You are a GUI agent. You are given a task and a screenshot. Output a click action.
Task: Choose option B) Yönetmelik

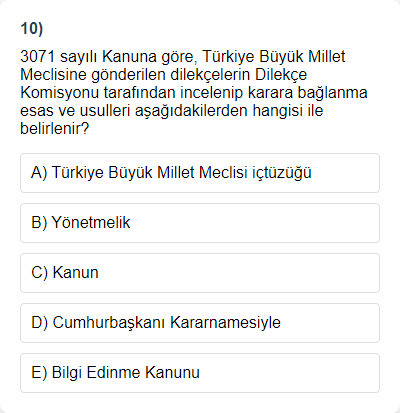200,223
